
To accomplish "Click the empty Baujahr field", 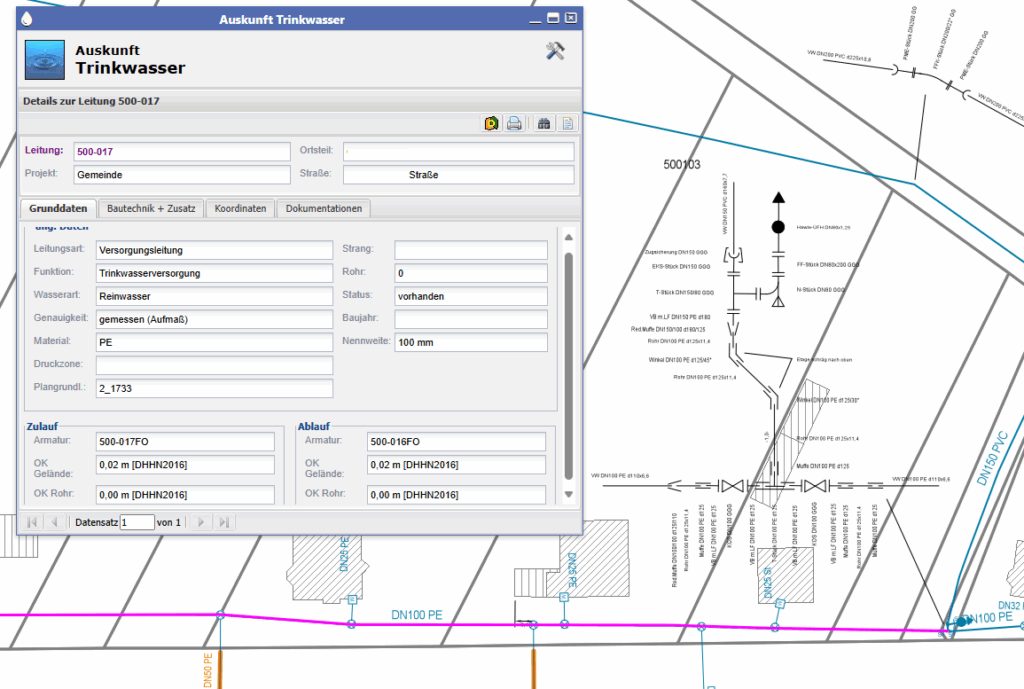I will (x=471, y=319).
